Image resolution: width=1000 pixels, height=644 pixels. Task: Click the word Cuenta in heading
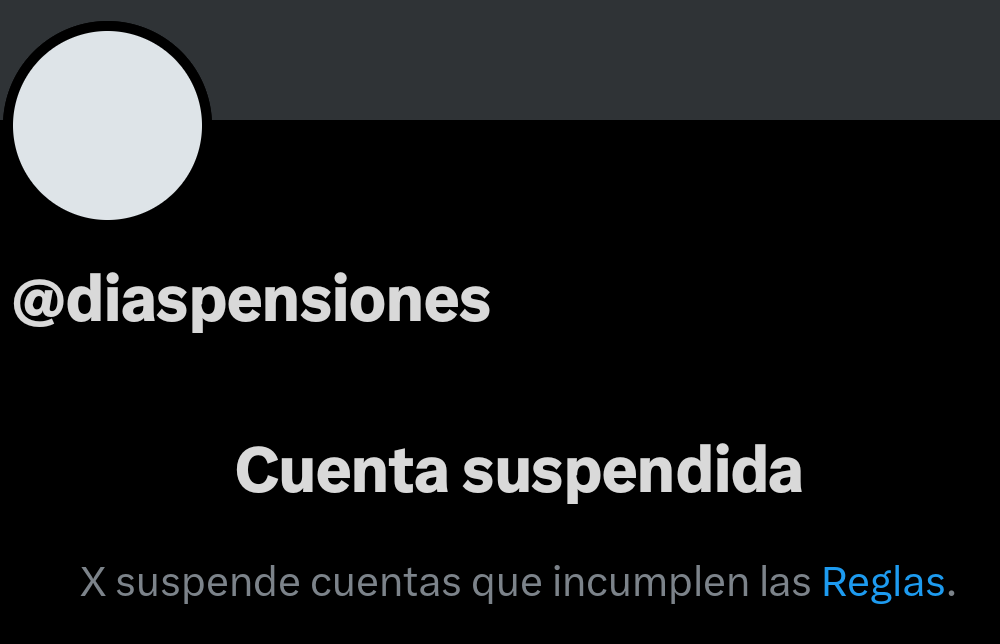point(342,471)
